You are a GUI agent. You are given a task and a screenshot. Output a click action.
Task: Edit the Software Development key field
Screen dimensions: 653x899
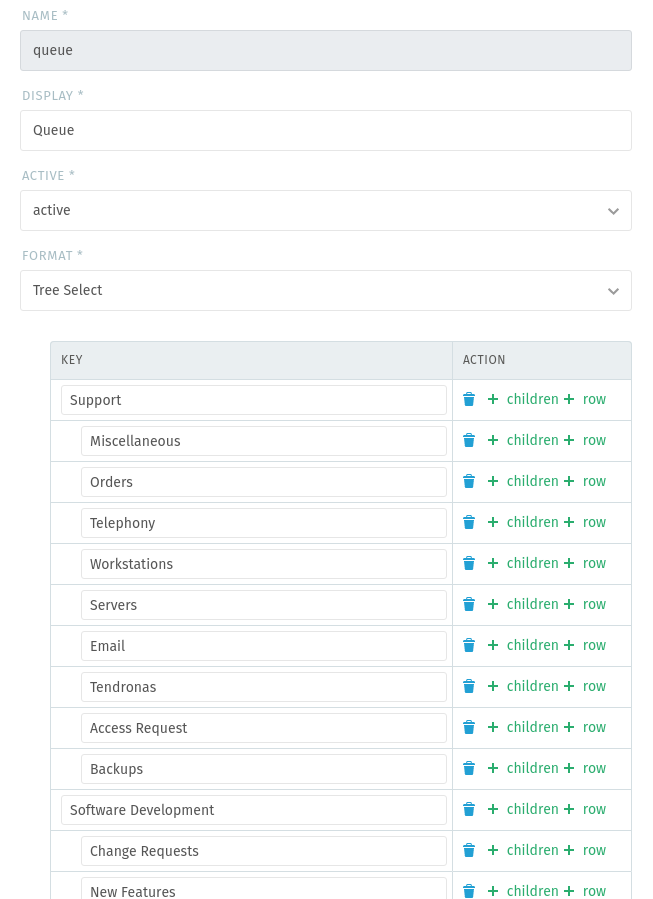[254, 810]
